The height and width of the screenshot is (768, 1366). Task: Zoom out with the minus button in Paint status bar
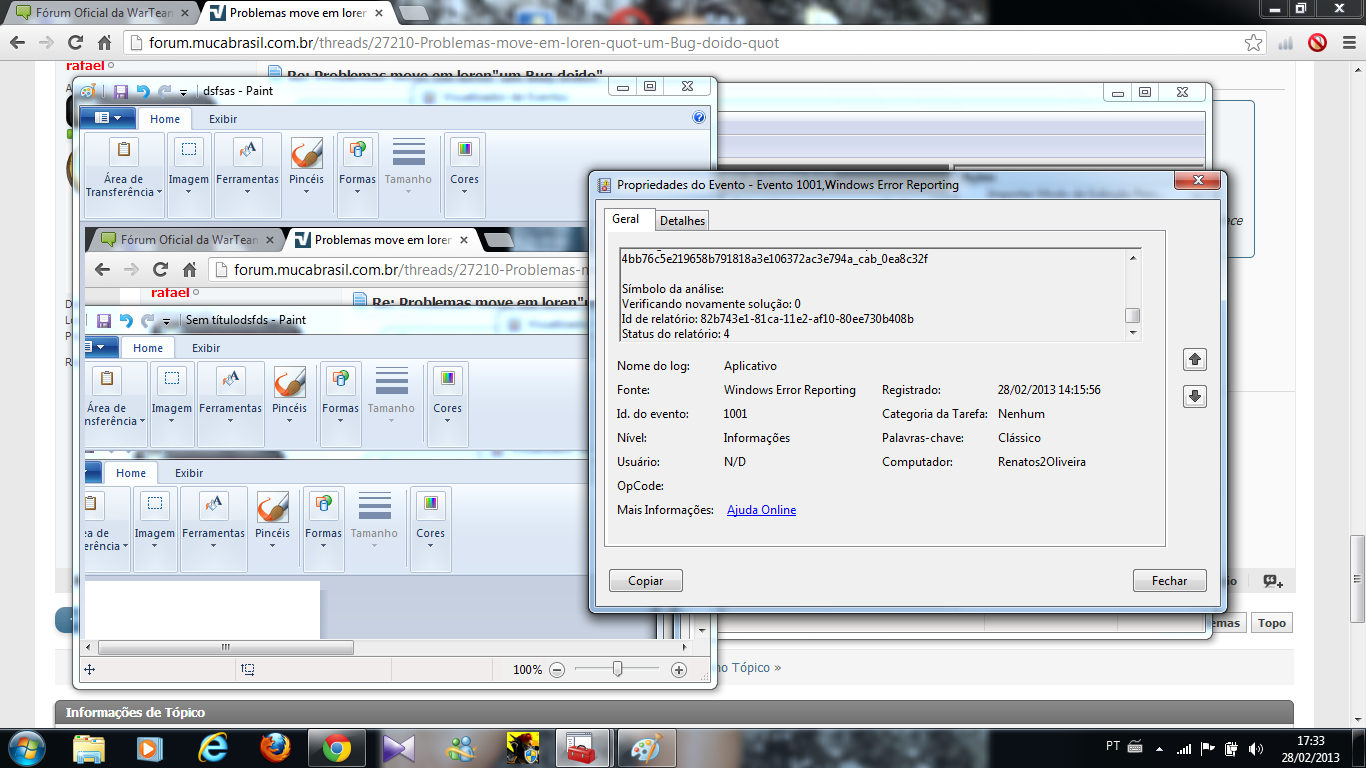557,670
